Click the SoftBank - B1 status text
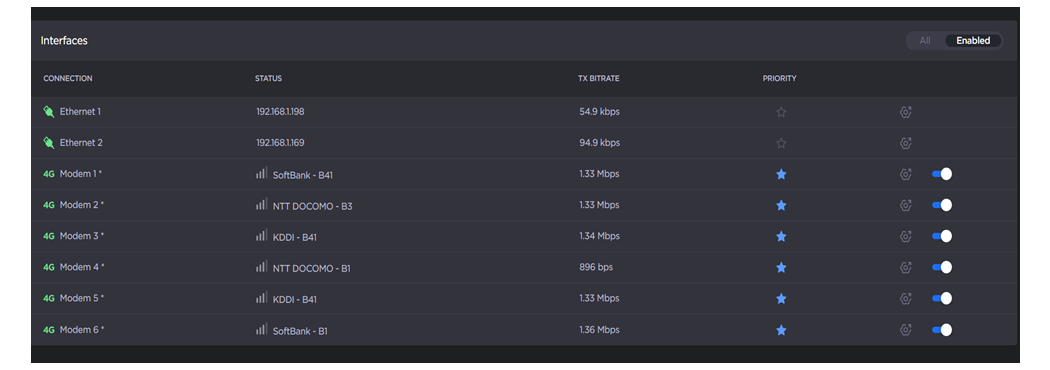 [x=300, y=331]
